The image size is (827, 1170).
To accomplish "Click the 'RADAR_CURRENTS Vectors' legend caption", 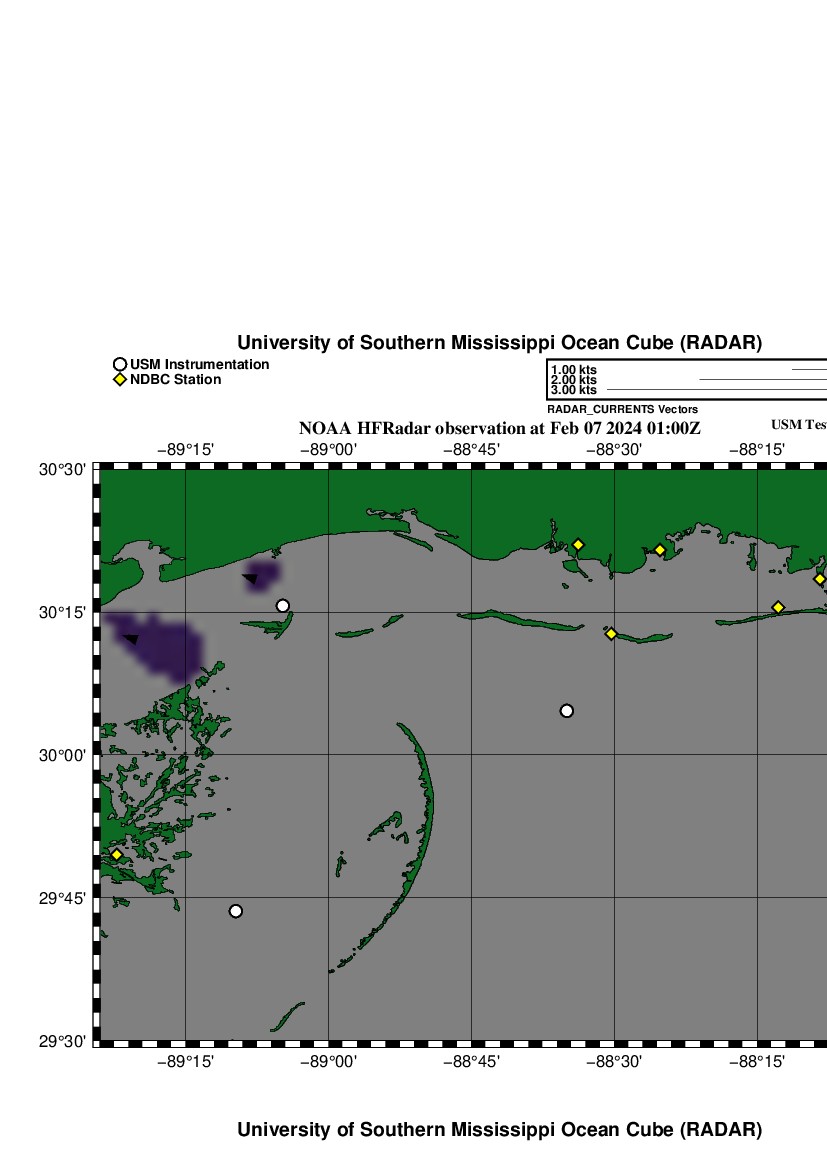I will click(x=622, y=409).
